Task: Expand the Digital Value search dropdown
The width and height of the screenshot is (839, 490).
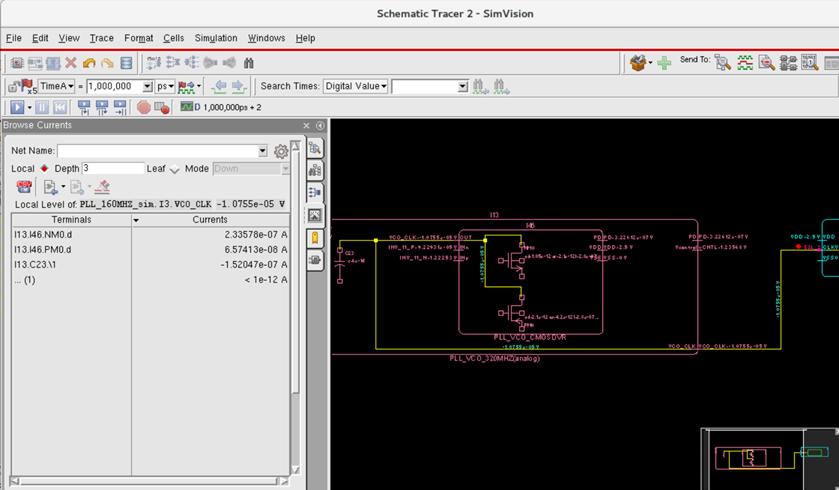Action: click(355, 86)
